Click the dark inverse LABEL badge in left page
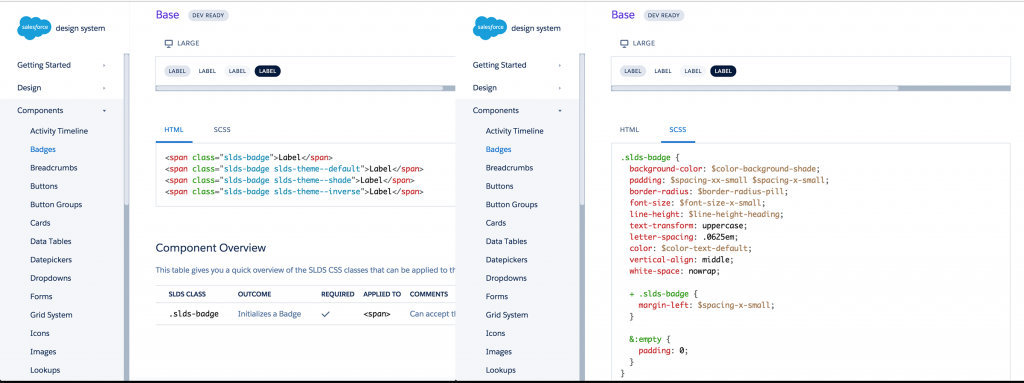The height and width of the screenshot is (383, 1024). [x=268, y=71]
